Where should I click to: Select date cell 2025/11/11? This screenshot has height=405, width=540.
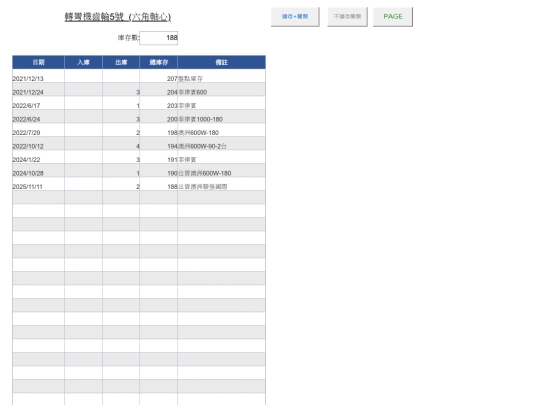38,184
